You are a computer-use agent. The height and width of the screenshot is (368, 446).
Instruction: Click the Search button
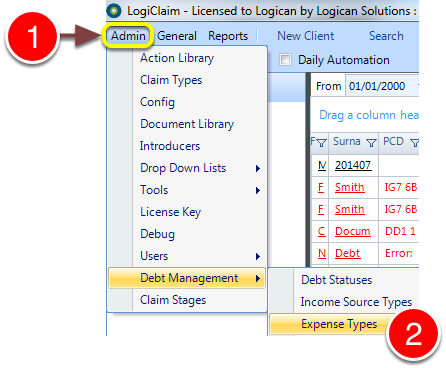386,36
